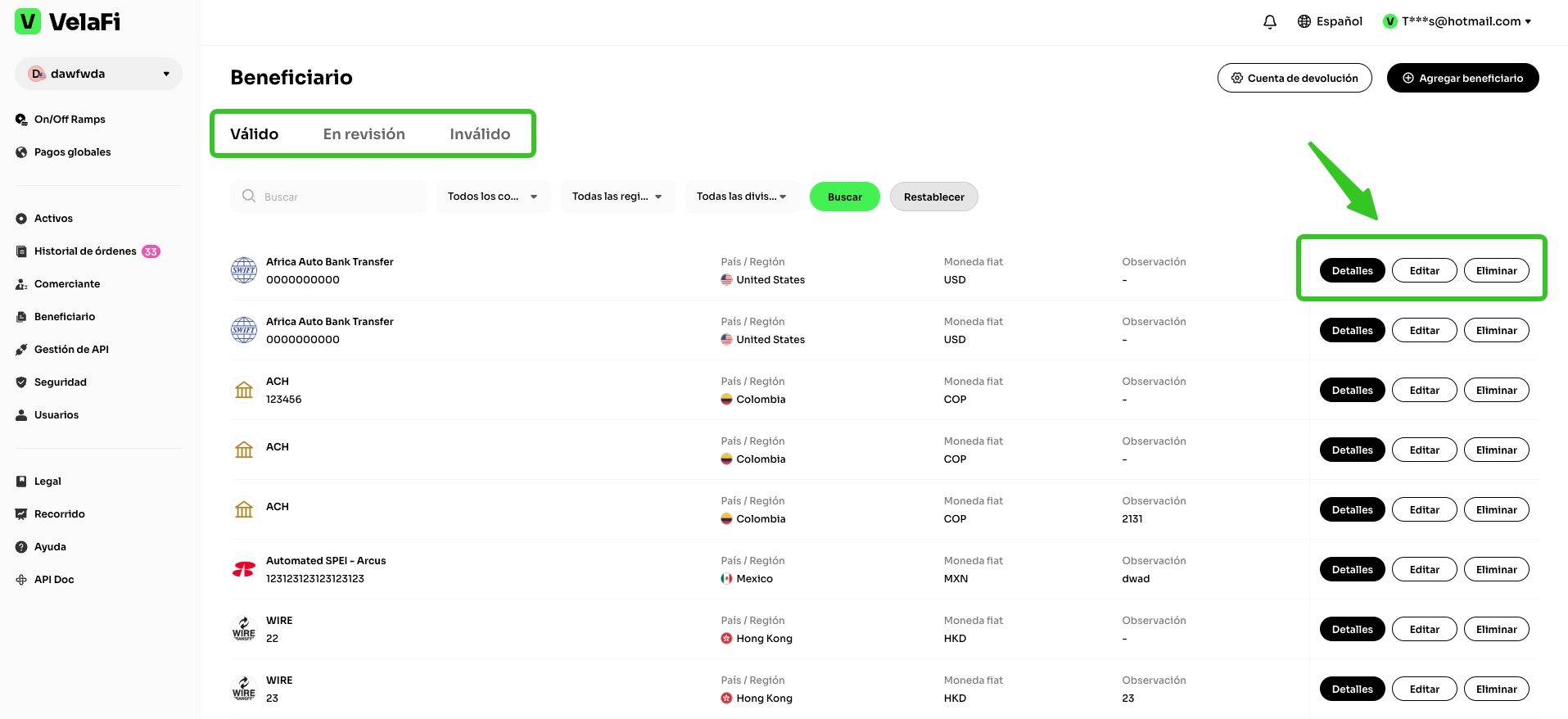The width and height of the screenshot is (1568, 719).
Task: Open the user email account menu
Action: point(1457,22)
